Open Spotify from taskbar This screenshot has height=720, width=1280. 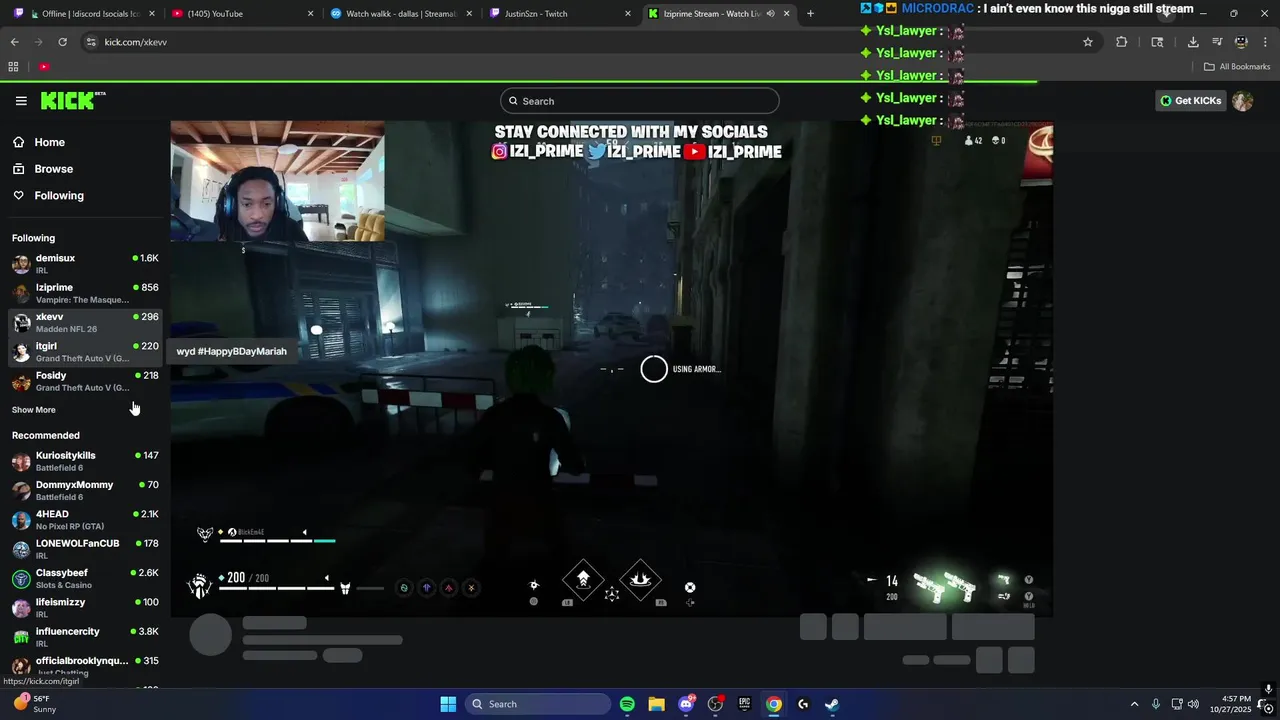[x=627, y=704]
